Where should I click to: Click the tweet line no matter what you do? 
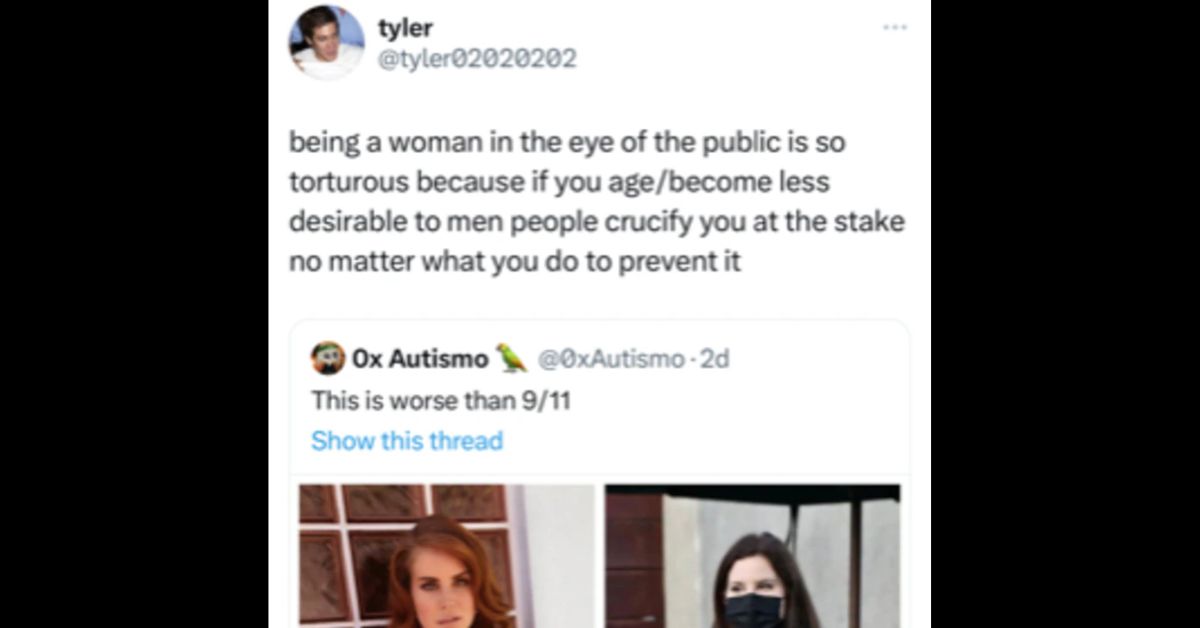click(515, 265)
